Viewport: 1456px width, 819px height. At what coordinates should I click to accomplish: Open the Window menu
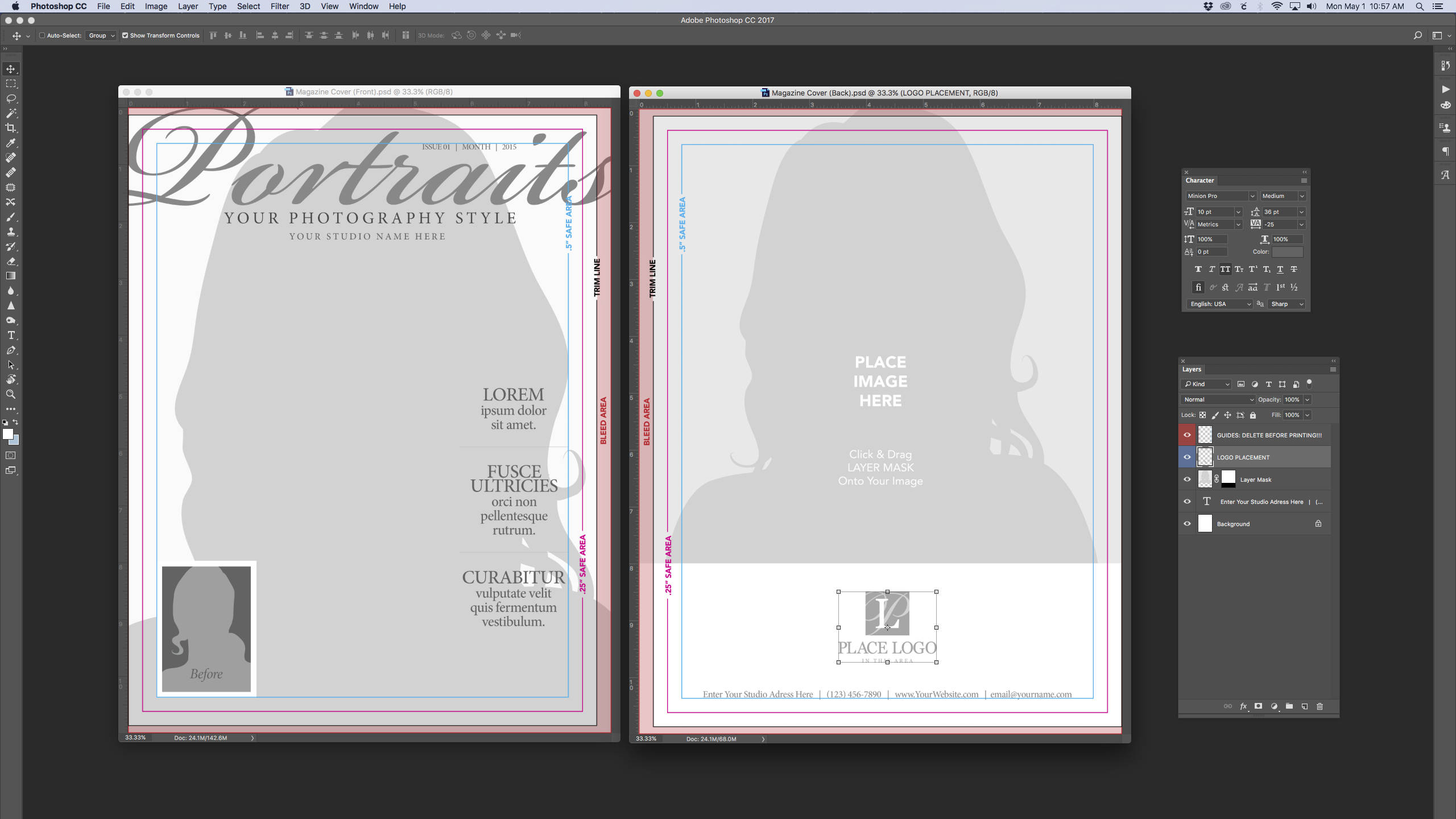pos(363,6)
